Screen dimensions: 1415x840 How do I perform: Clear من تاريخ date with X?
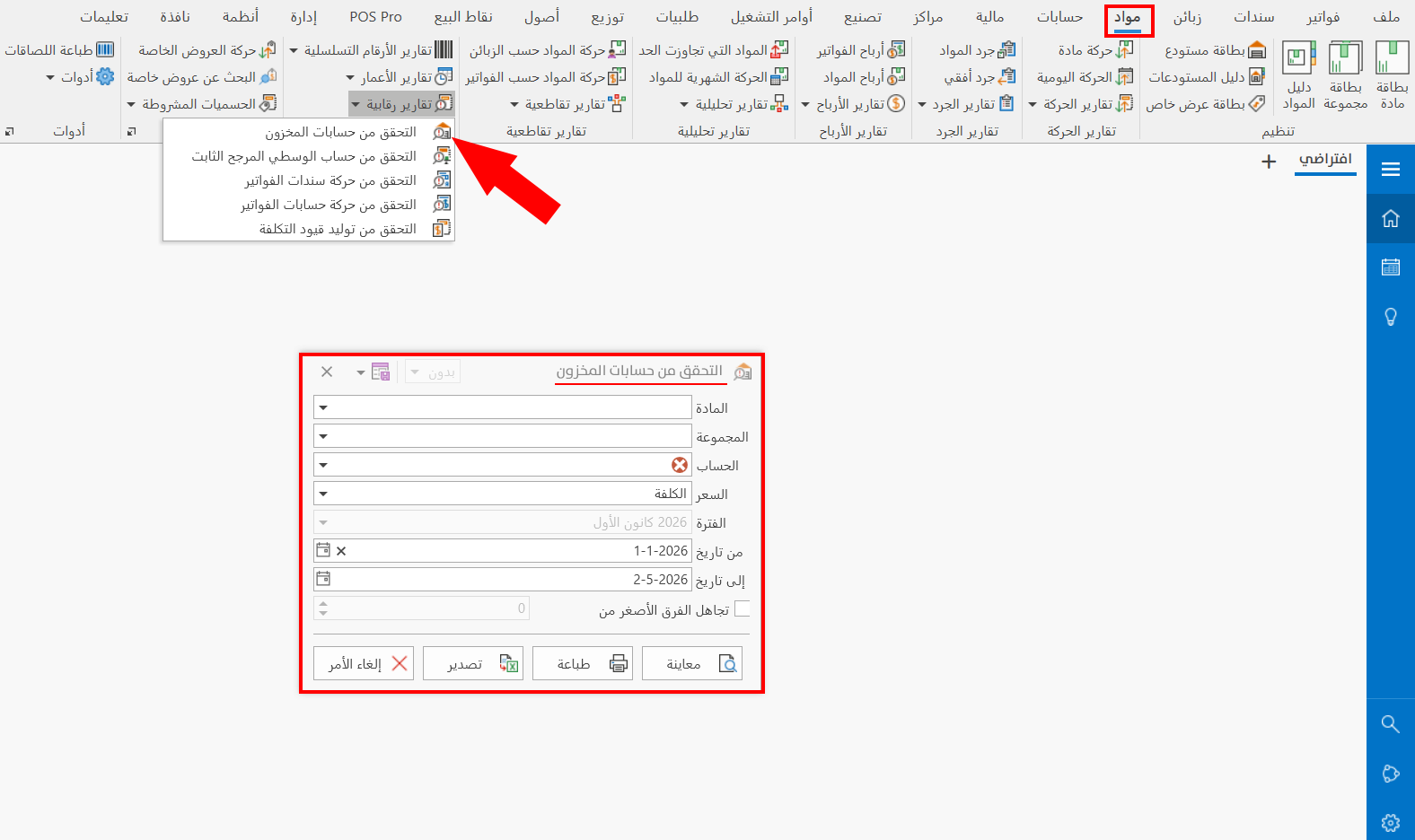[x=341, y=551]
